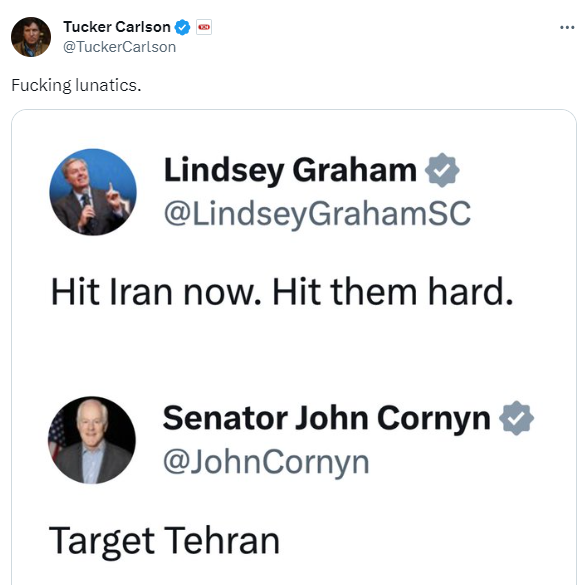Click Lindsey Graham's gray verified badge

[442, 170]
